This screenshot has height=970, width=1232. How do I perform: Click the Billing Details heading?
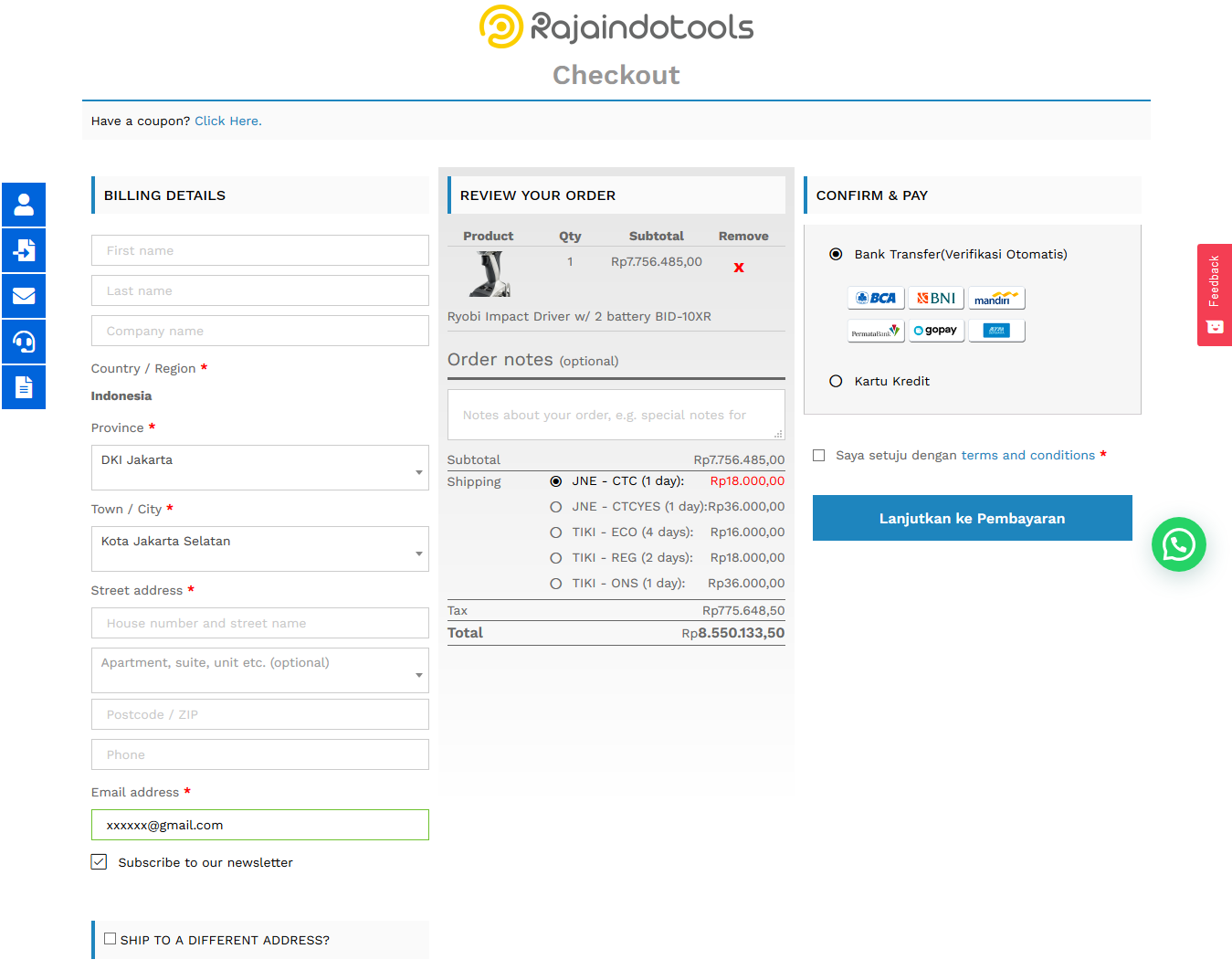(x=164, y=195)
